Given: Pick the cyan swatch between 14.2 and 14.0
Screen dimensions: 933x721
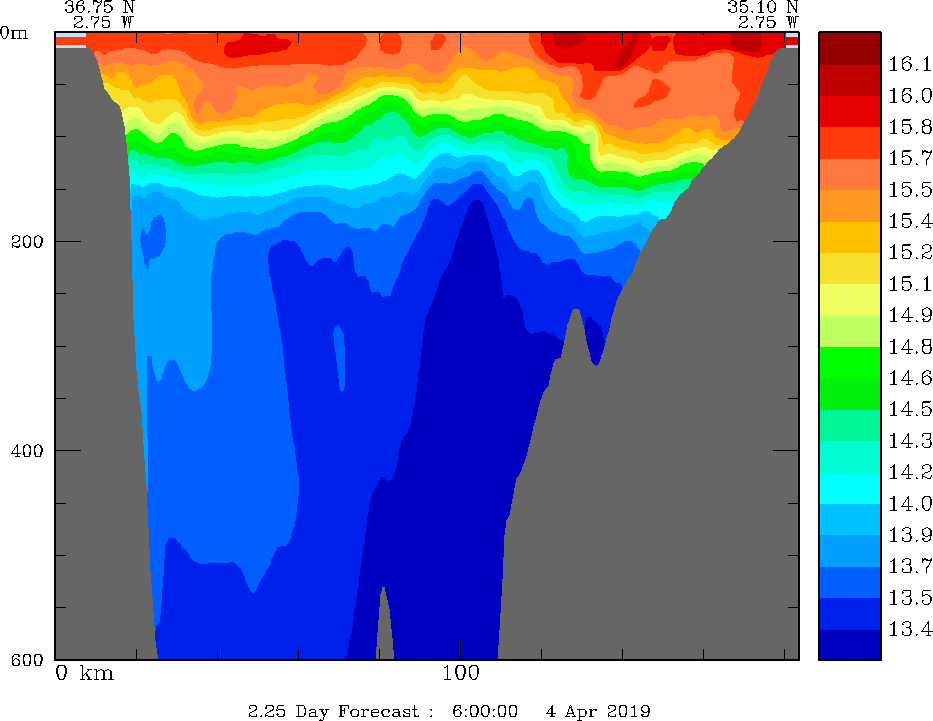Looking at the screenshot, I should click(x=849, y=488).
